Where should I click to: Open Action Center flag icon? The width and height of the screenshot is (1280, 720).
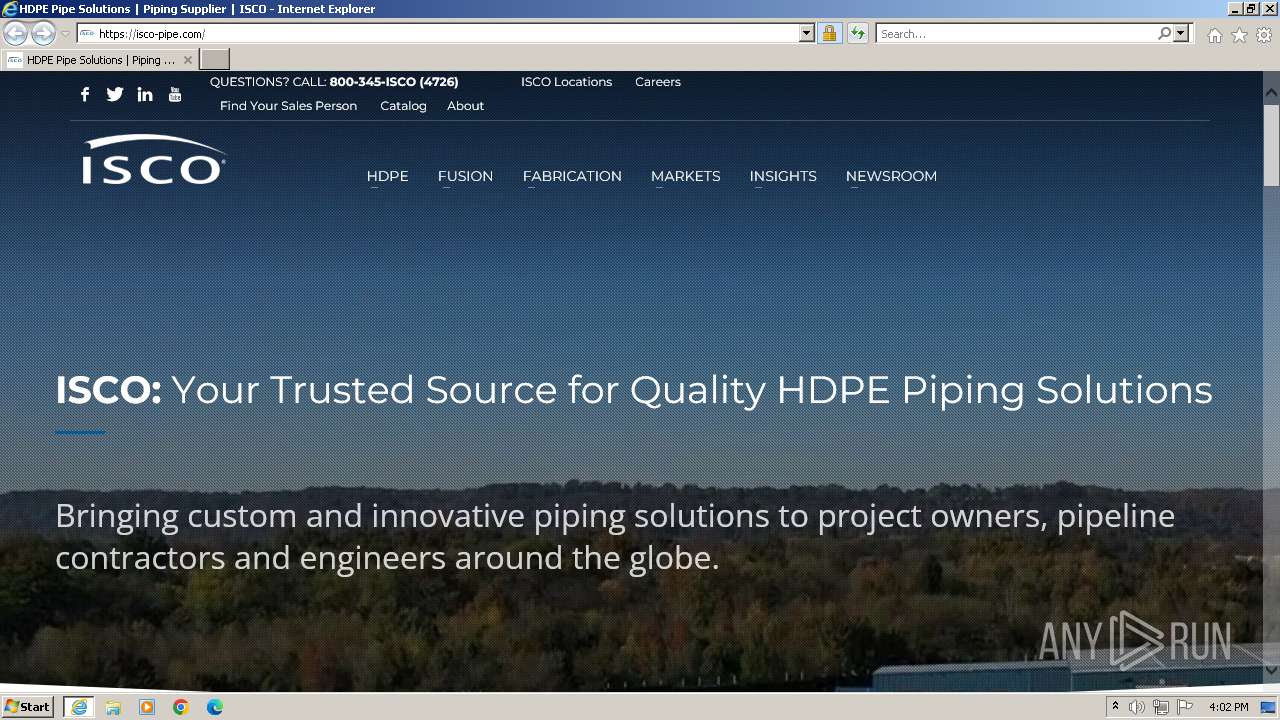(1185, 707)
